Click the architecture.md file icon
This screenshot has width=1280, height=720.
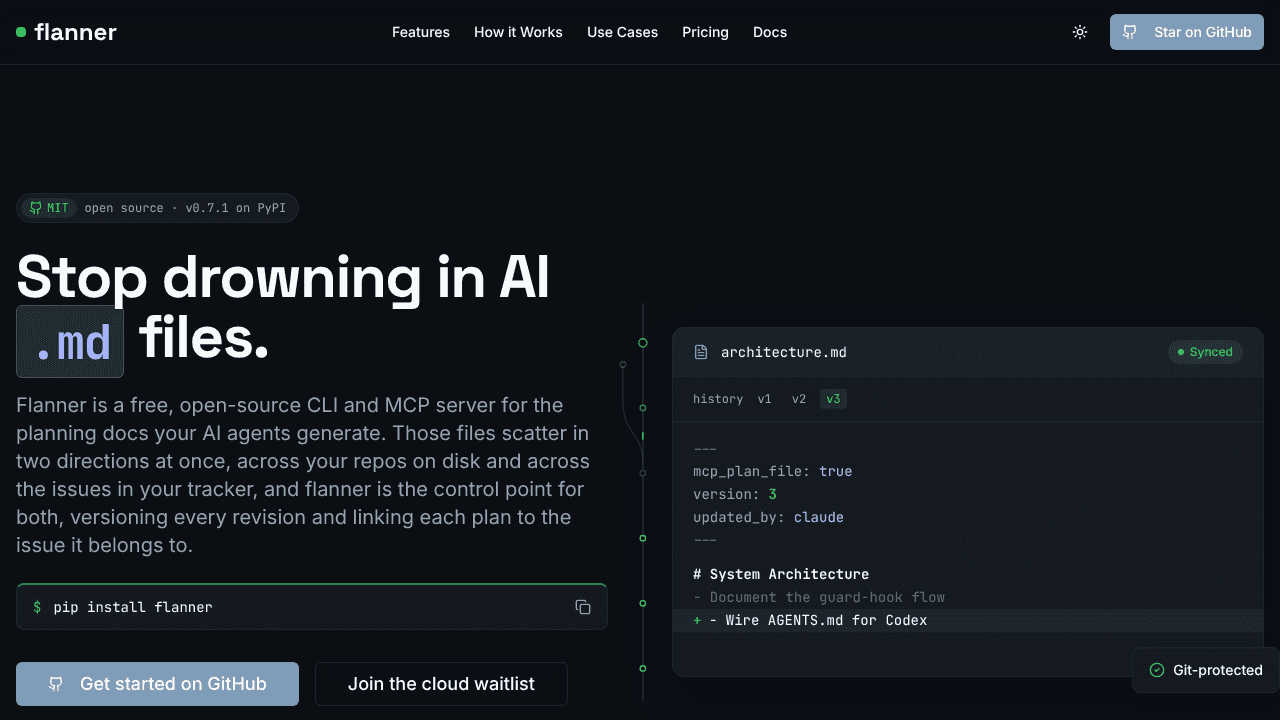point(701,352)
